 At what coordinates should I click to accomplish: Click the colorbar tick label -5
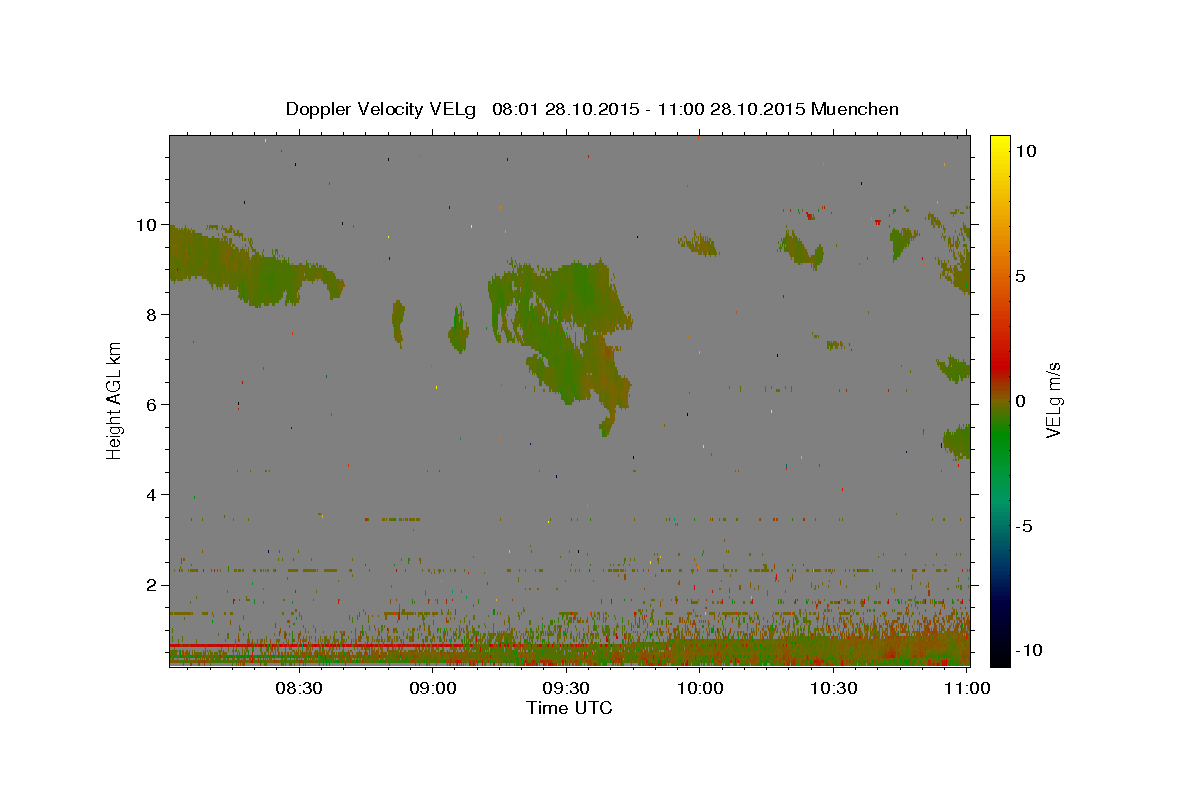pyautogui.click(x=1023, y=526)
